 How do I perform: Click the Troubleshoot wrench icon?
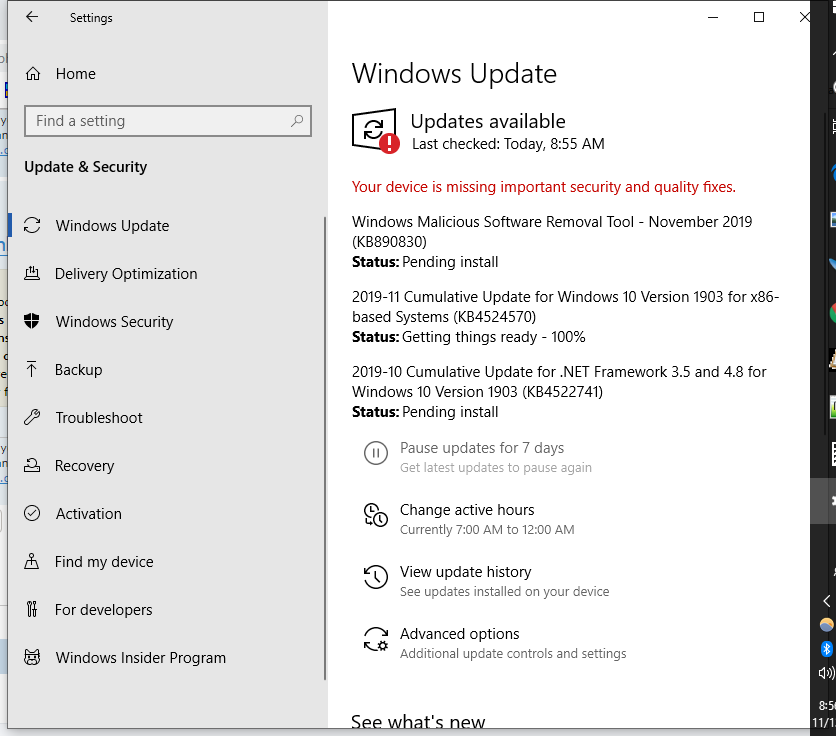pos(32,417)
